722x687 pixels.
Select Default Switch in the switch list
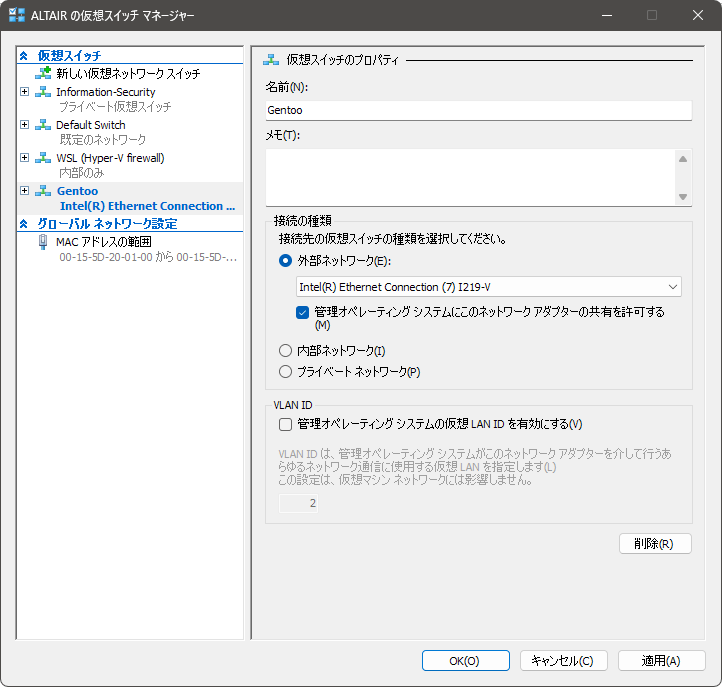pyautogui.click(x=91, y=125)
